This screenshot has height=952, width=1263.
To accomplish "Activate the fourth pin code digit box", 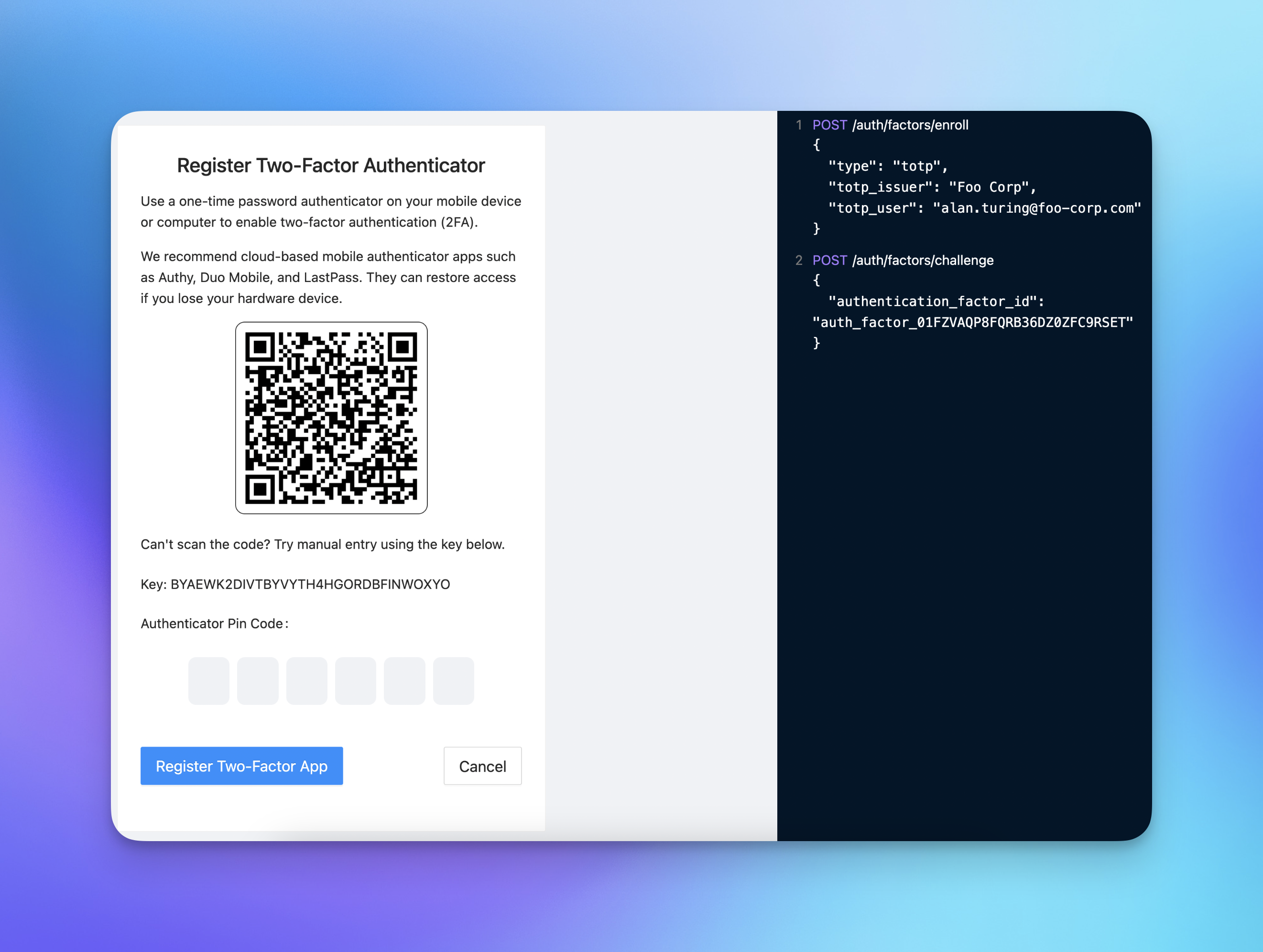I will click(x=356, y=681).
